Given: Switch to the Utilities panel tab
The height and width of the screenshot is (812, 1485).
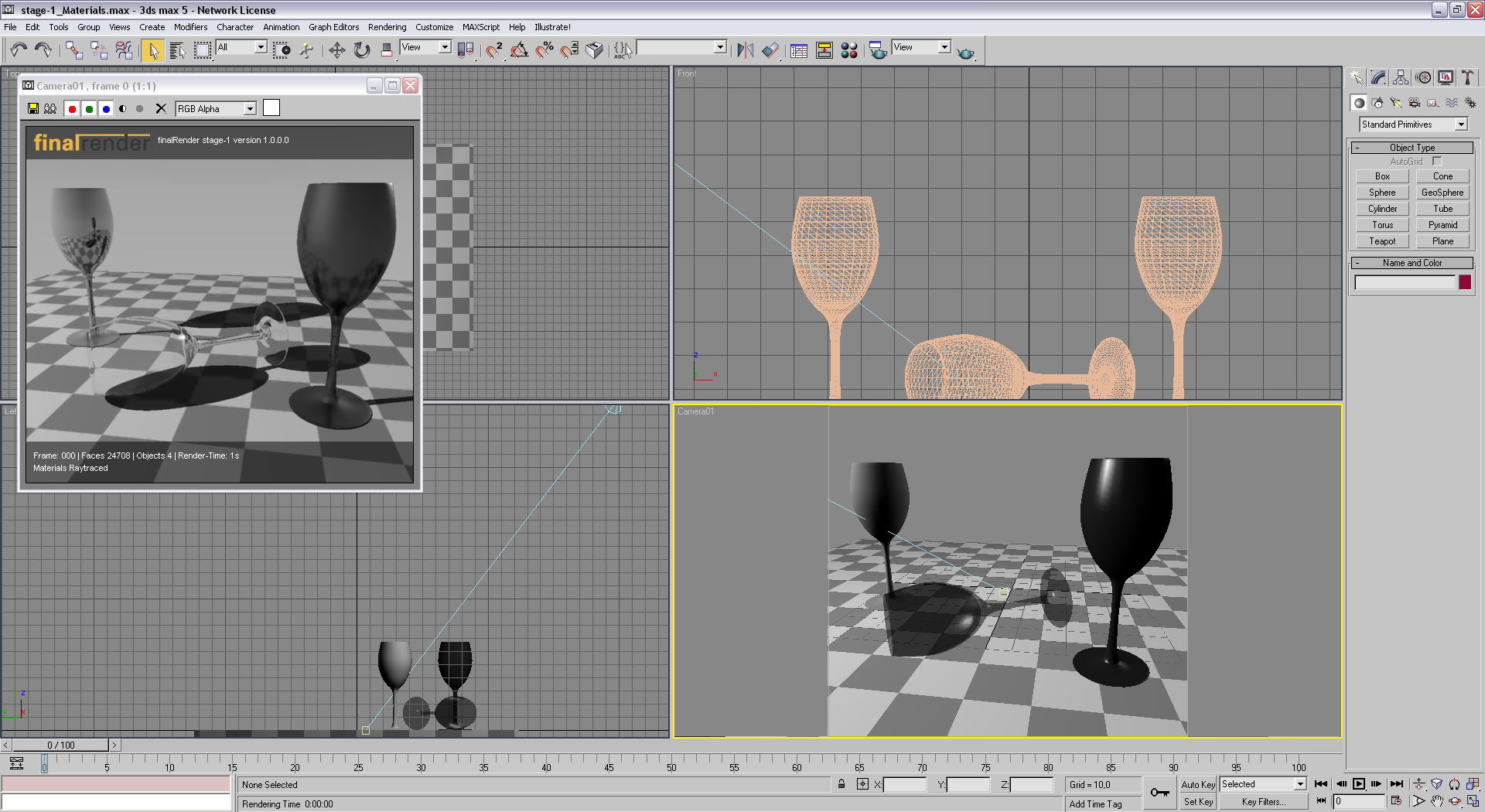Looking at the screenshot, I should point(1467,77).
